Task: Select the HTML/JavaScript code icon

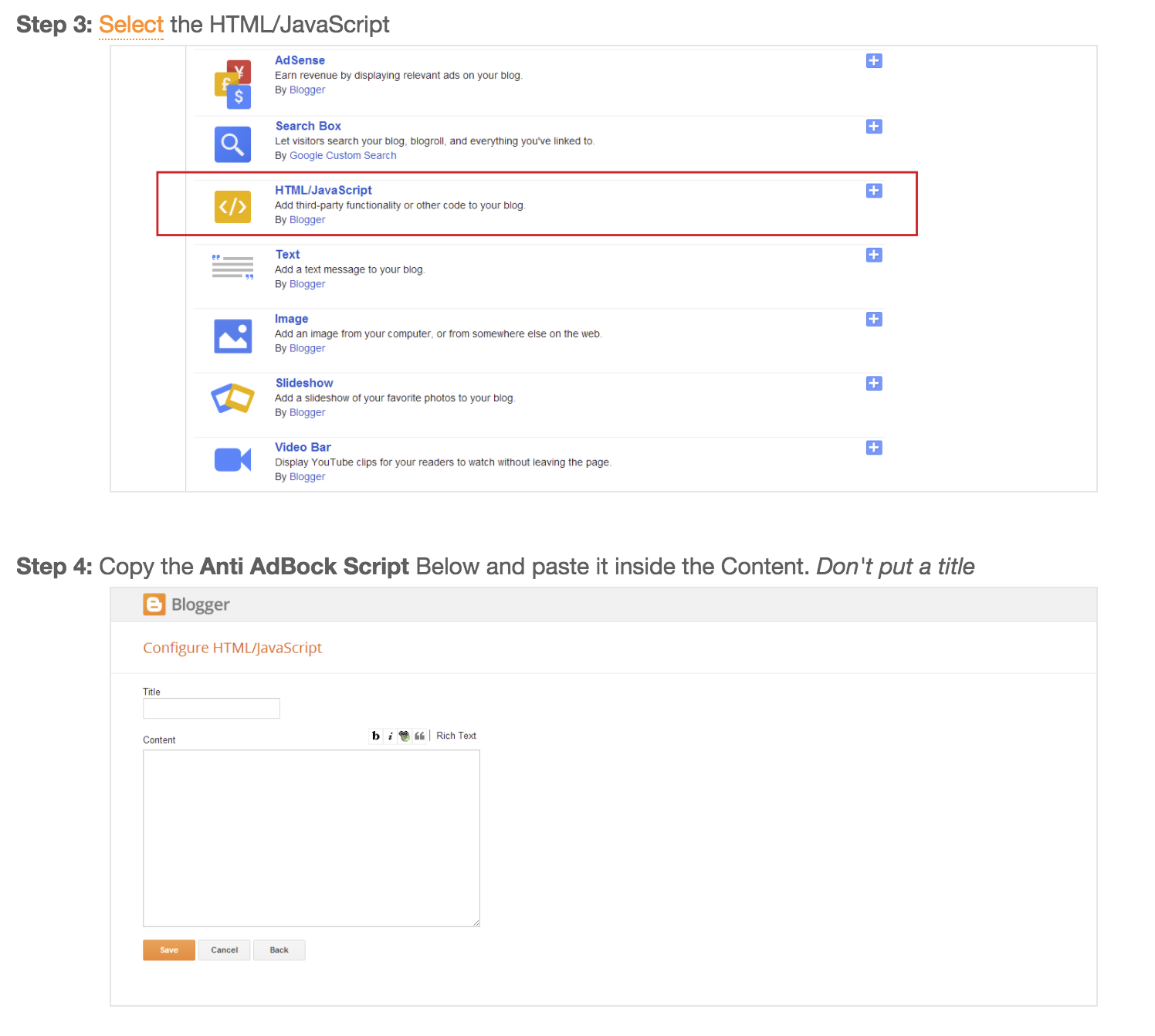Action: (x=232, y=206)
